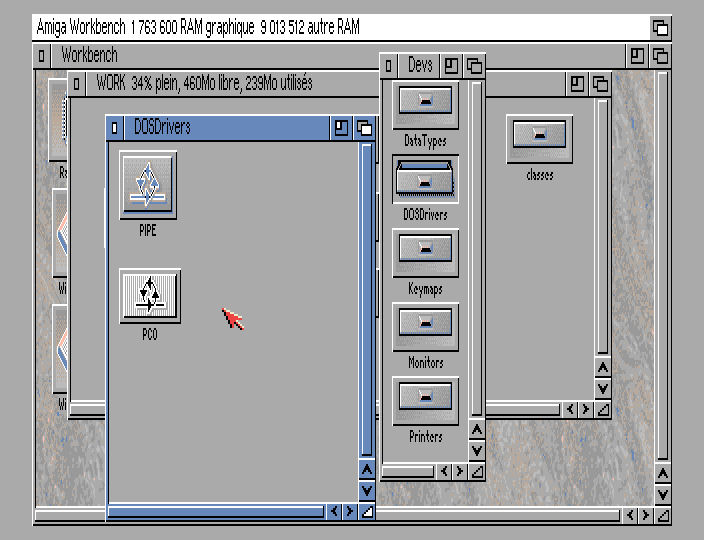Viewport: 704px width, 540px height.
Task: Click the vertical scrollbar of Workbench window
Action: (663, 266)
